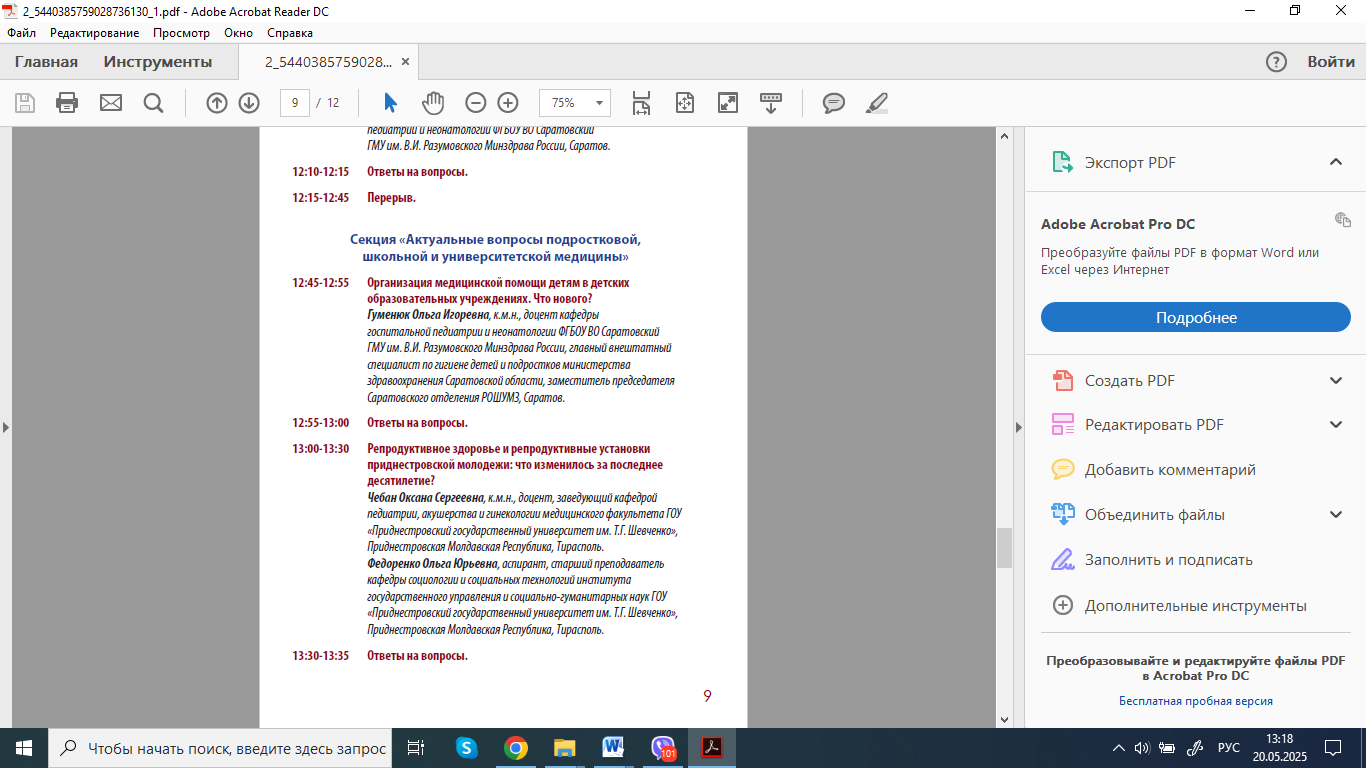
Task: Select the Highlight text marker tool
Action: (876, 103)
